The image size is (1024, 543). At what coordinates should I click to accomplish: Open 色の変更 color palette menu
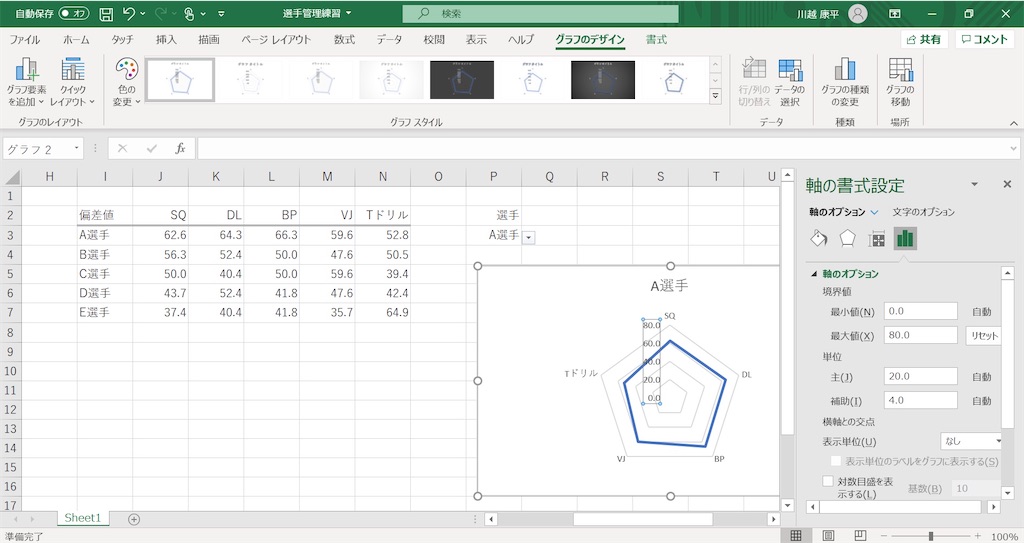[126, 82]
